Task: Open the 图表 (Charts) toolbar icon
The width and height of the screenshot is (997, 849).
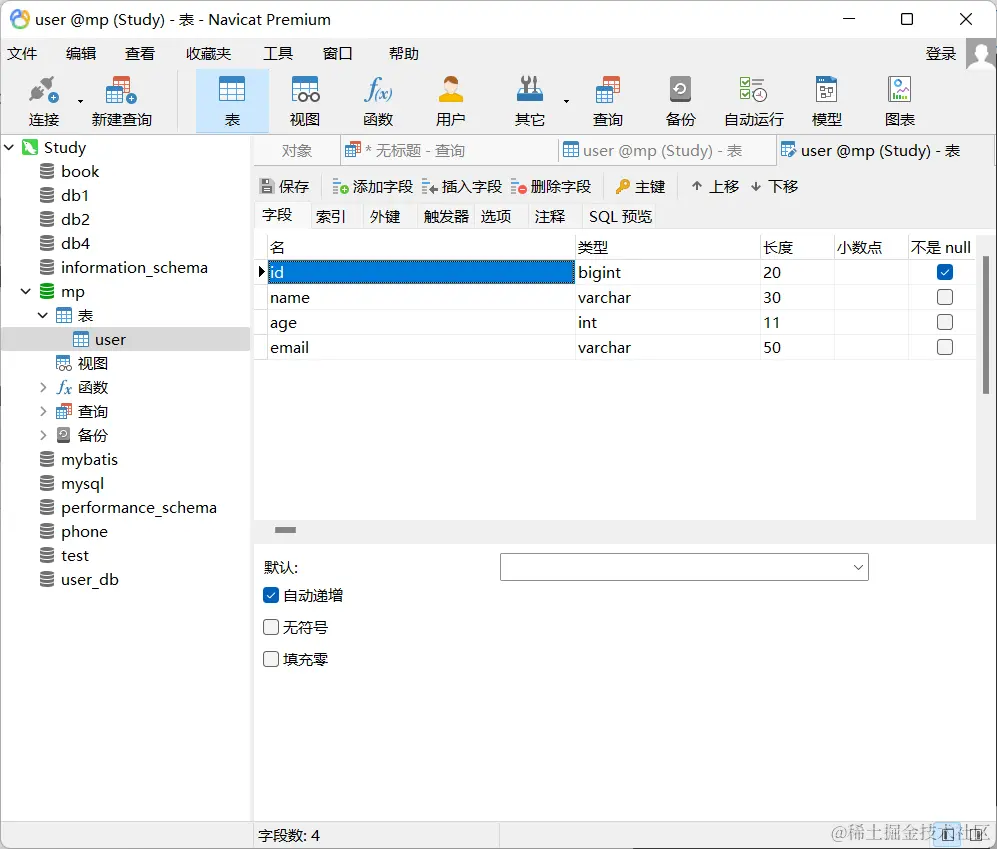Action: [x=900, y=90]
